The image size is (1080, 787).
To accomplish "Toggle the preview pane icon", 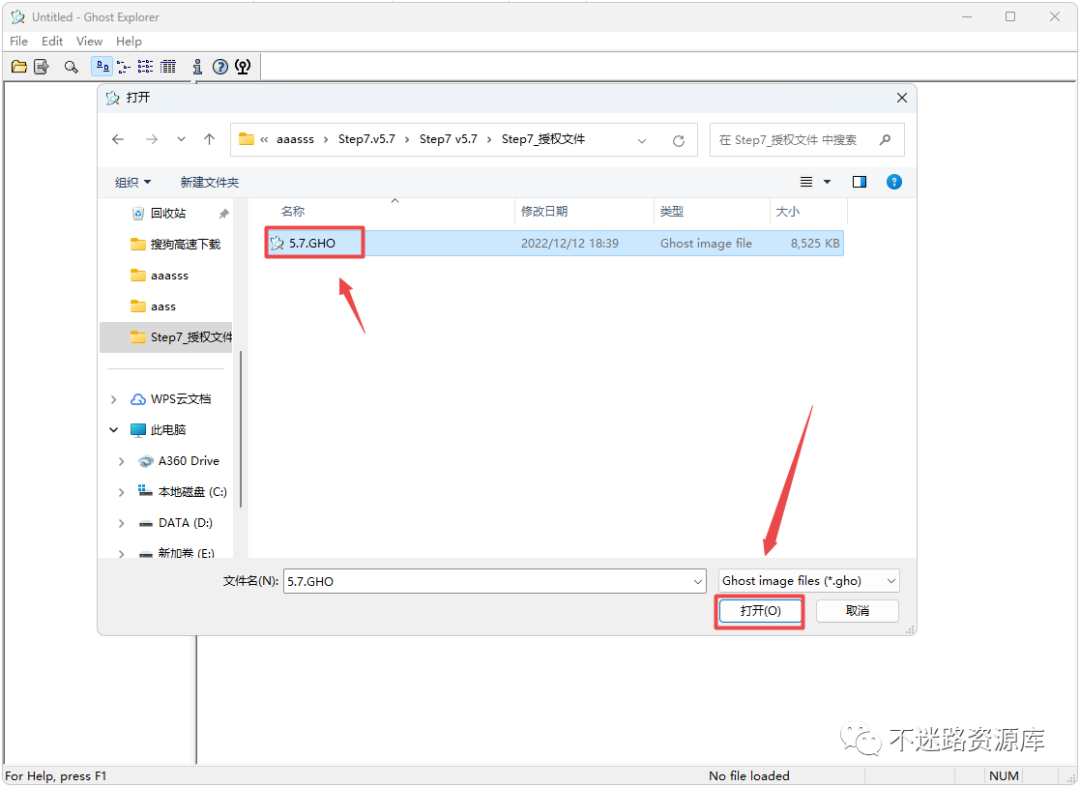I will [x=859, y=182].
